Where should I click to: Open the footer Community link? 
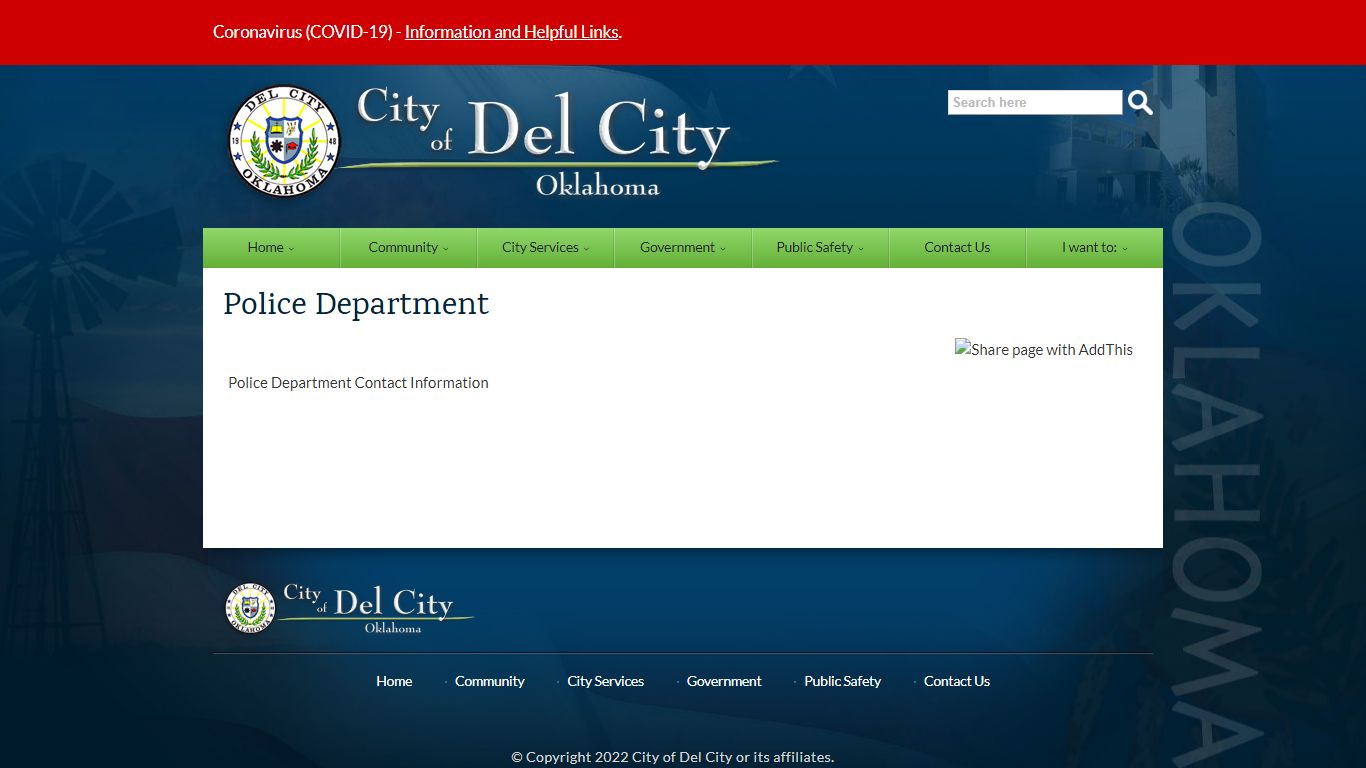coord(489,681)
